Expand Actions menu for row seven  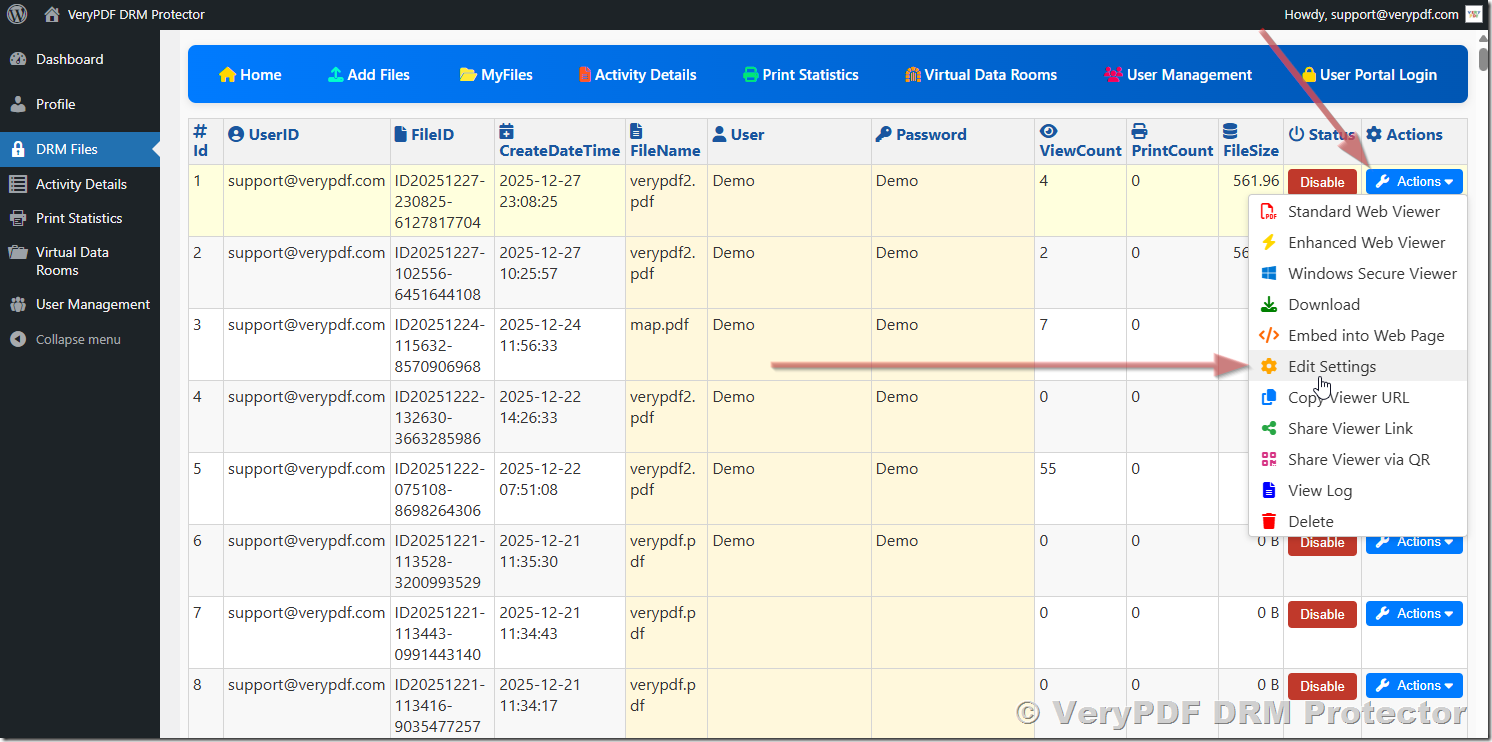(1414, 613)
